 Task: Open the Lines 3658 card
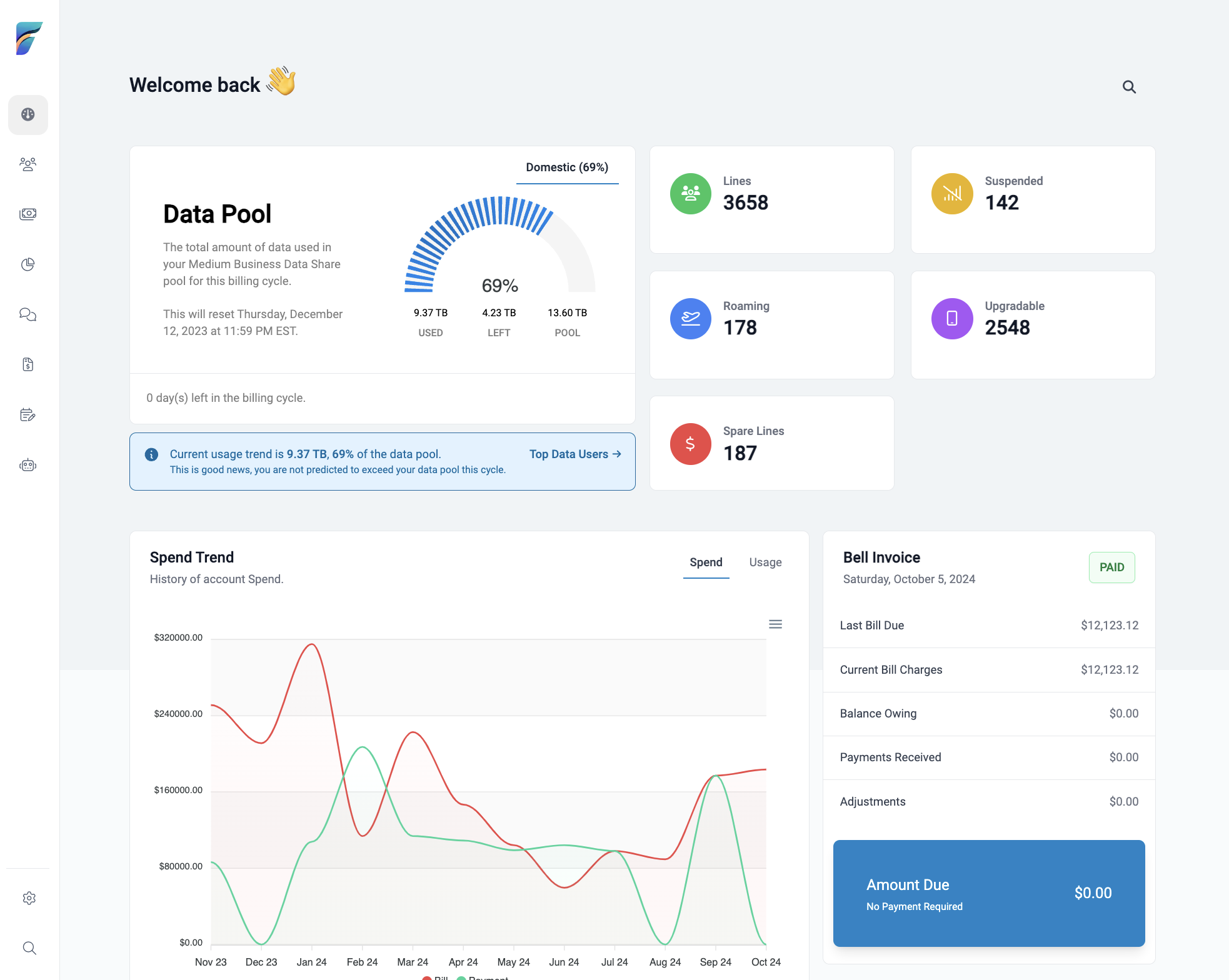[771, 199]
